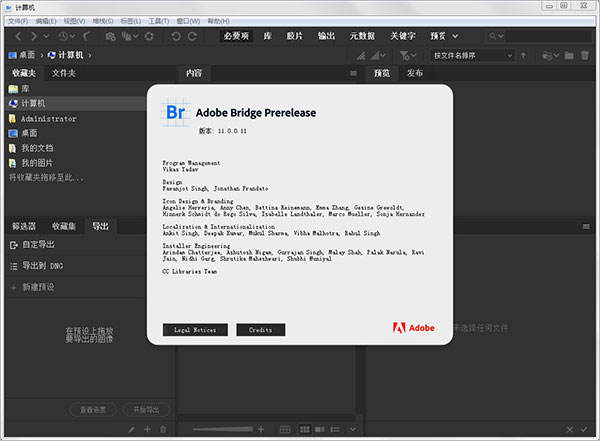Screen dimensions: 600x441
Task: Click pencil edit preset icon
Action: (x=132, y=430)
